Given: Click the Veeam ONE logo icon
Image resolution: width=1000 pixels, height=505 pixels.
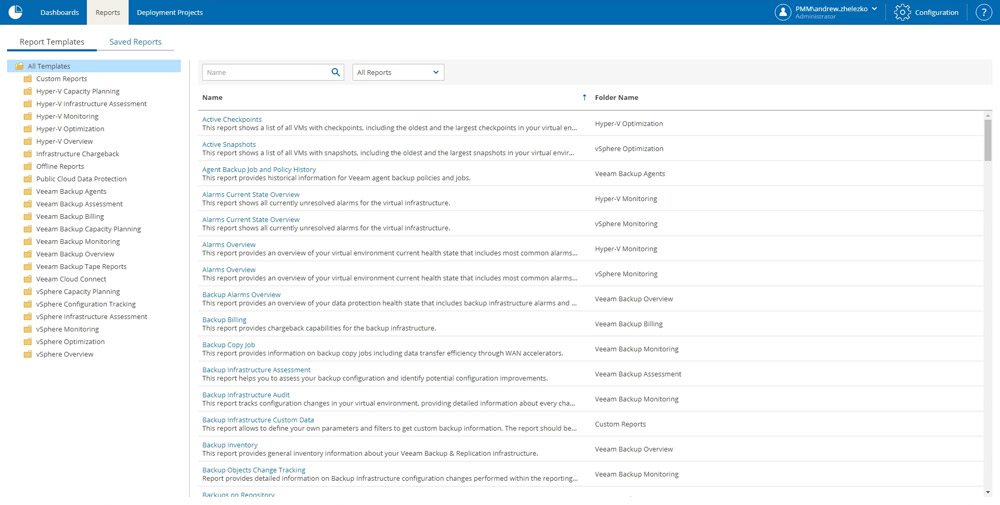Looking at the screenshot, I should (x=15, y=12).
